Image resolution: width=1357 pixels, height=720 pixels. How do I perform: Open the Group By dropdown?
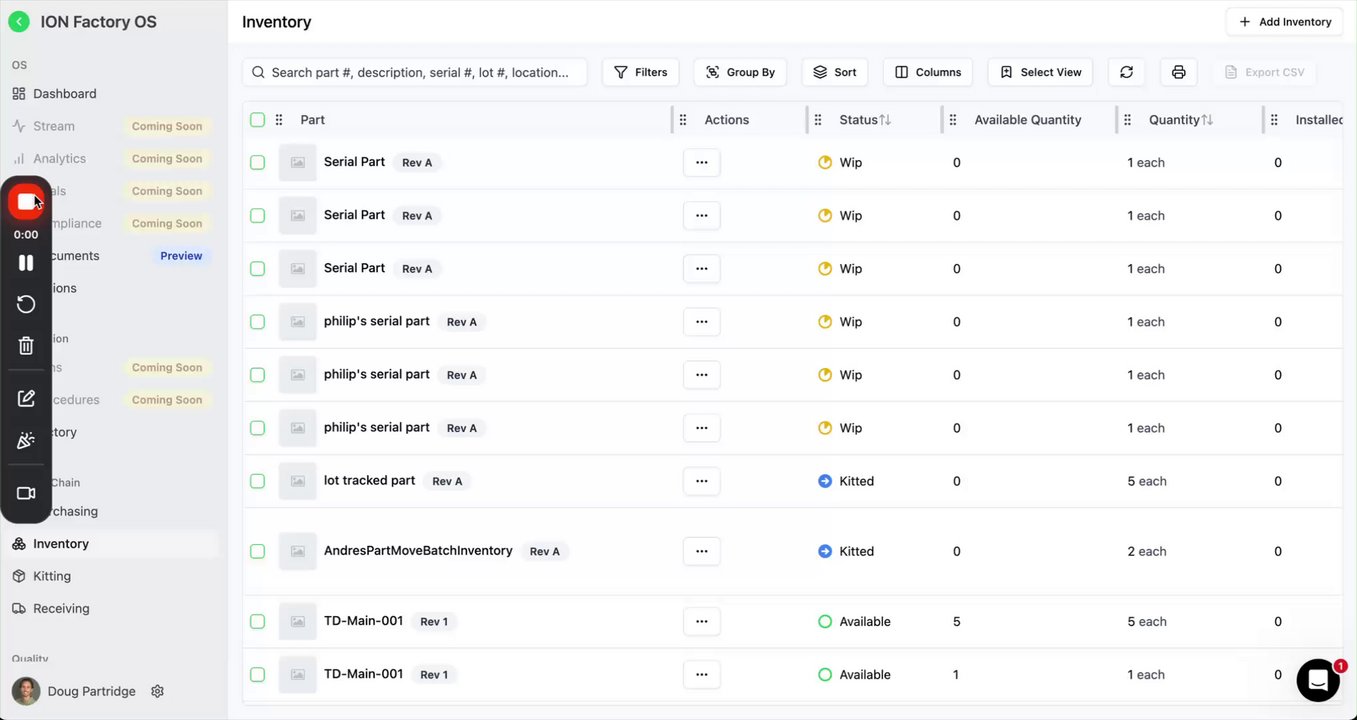point(740,72)
